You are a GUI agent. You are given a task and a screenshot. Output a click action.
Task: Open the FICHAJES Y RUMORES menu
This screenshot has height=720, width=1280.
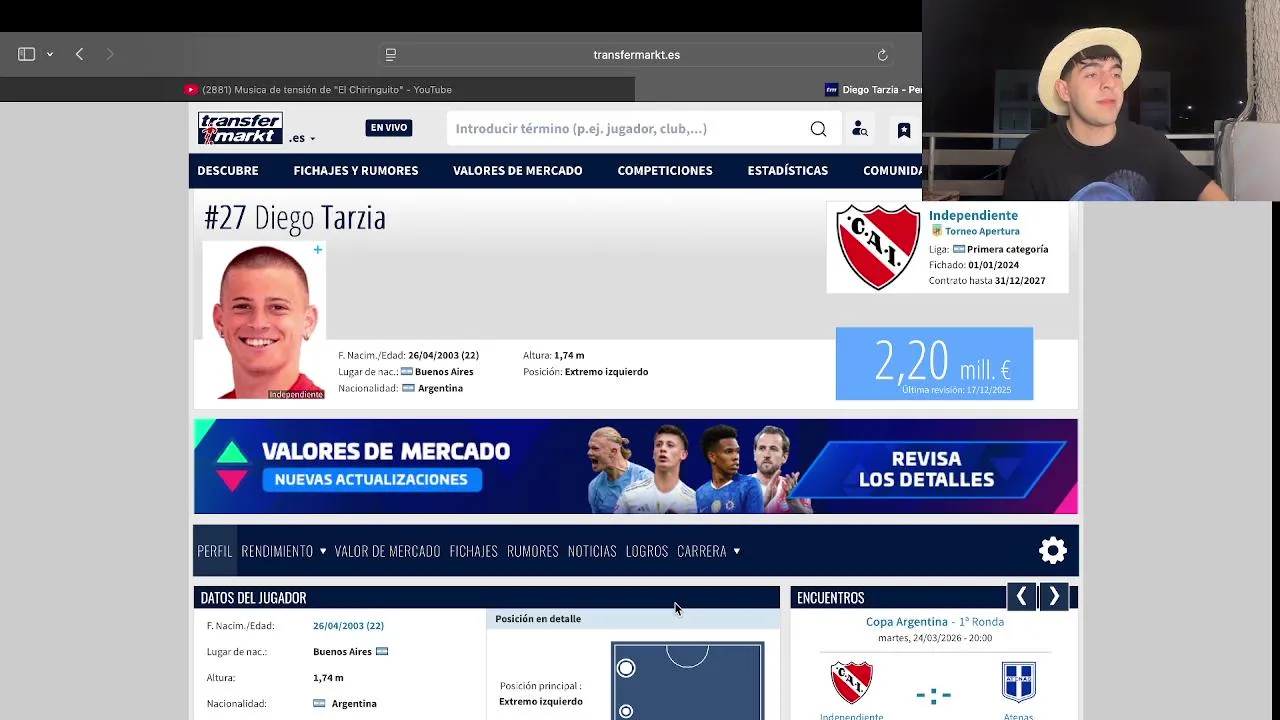(x=356, y=171)
